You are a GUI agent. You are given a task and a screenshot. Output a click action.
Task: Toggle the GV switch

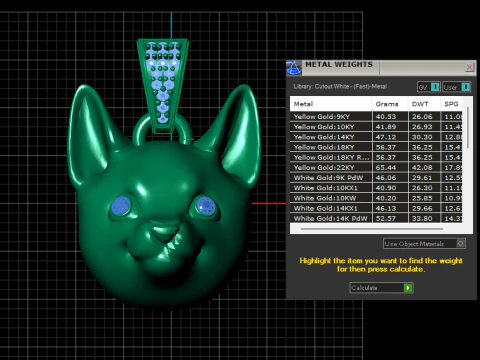(x=429, y=87)
